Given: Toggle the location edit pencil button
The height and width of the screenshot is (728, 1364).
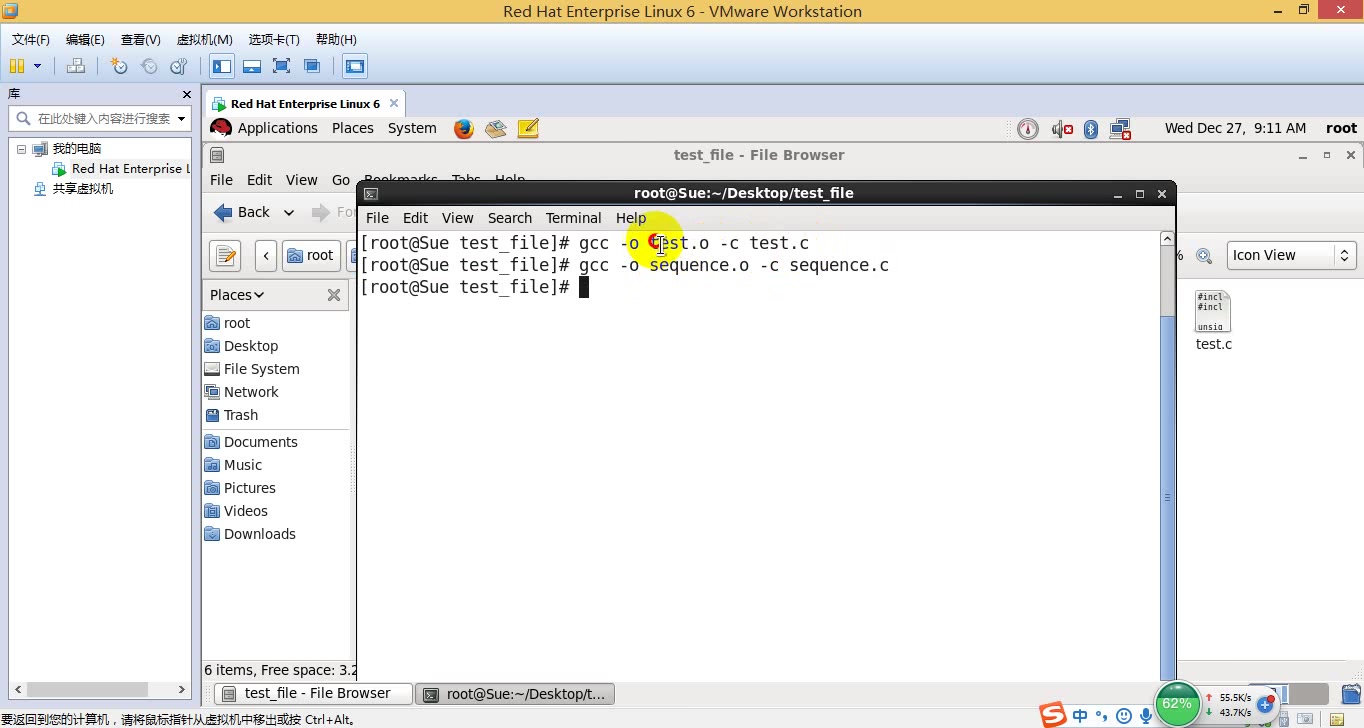Looking at the screenshot, I should [x=226, y=256].
